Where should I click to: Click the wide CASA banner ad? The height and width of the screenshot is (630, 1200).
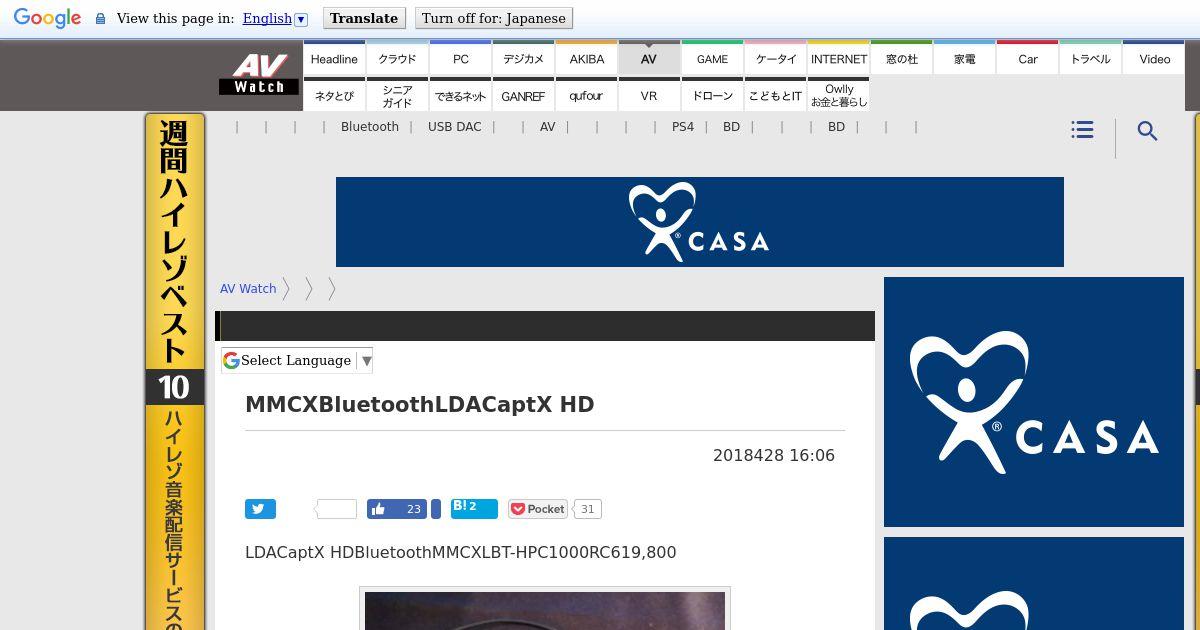700,222
